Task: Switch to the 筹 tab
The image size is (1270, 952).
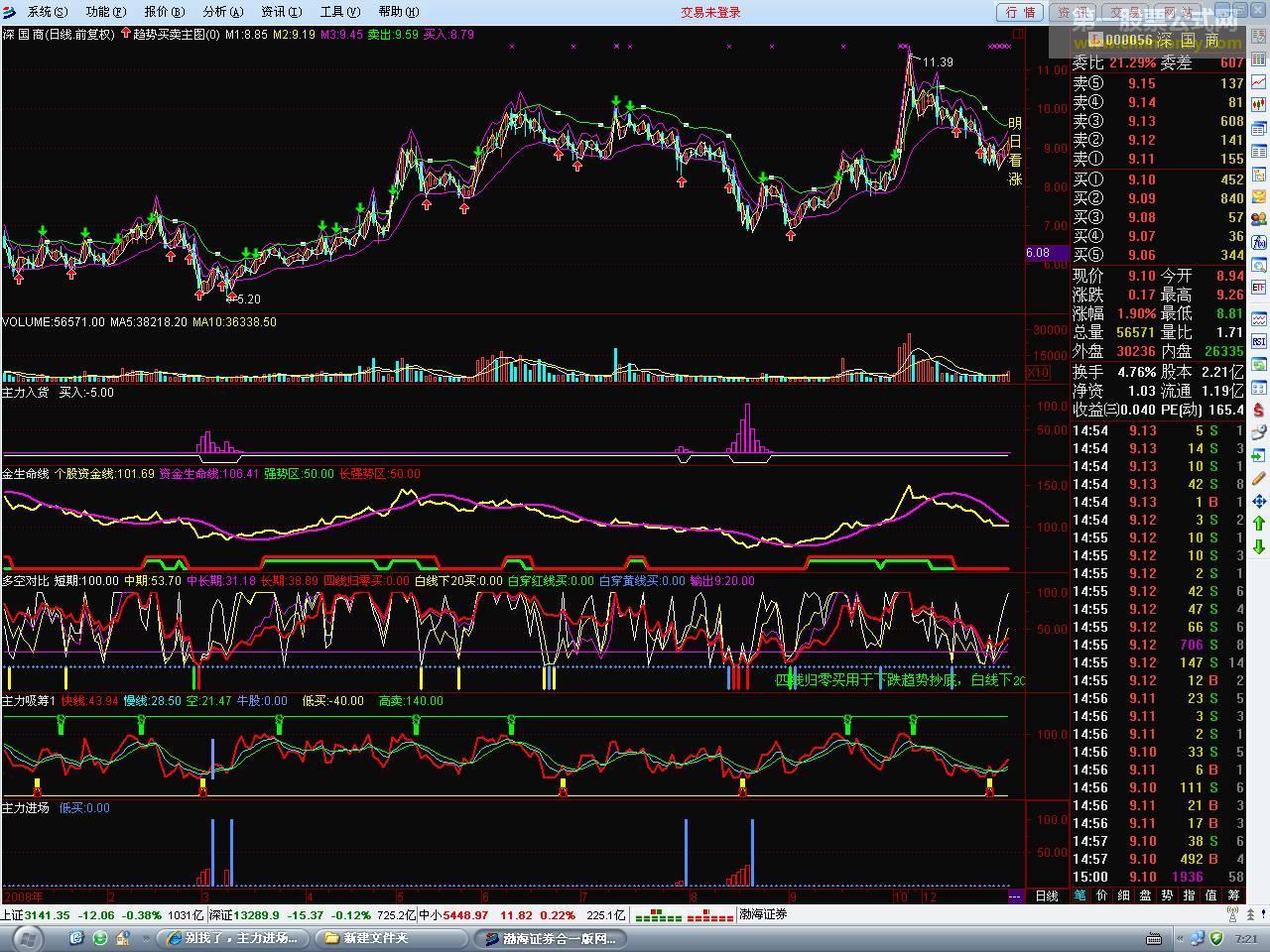Action: (x=1233, y=895)
